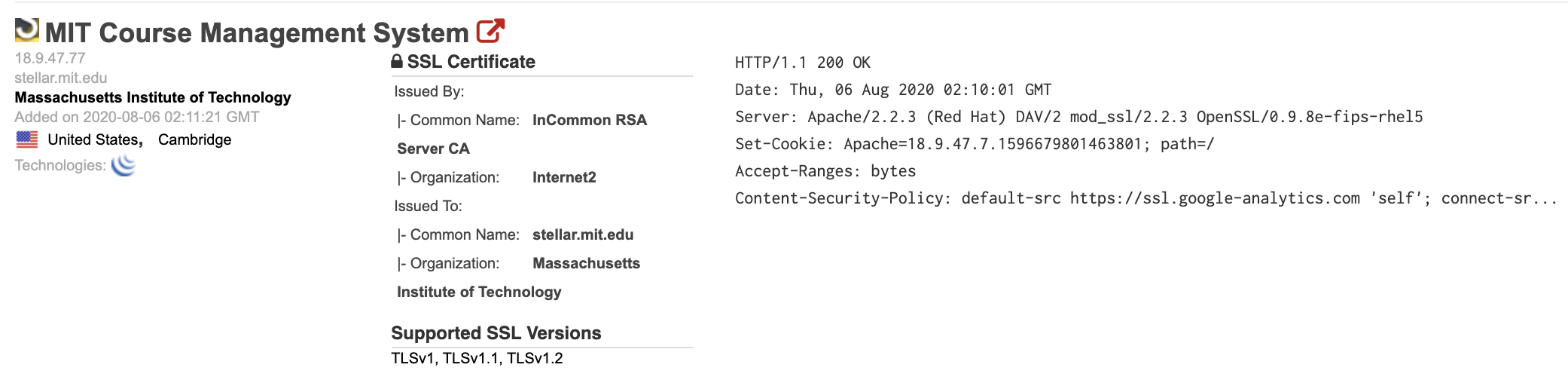Click the SSL Certificate heading
The width and height of the screenshot is (1568, 386).
[x=471, y=62]
